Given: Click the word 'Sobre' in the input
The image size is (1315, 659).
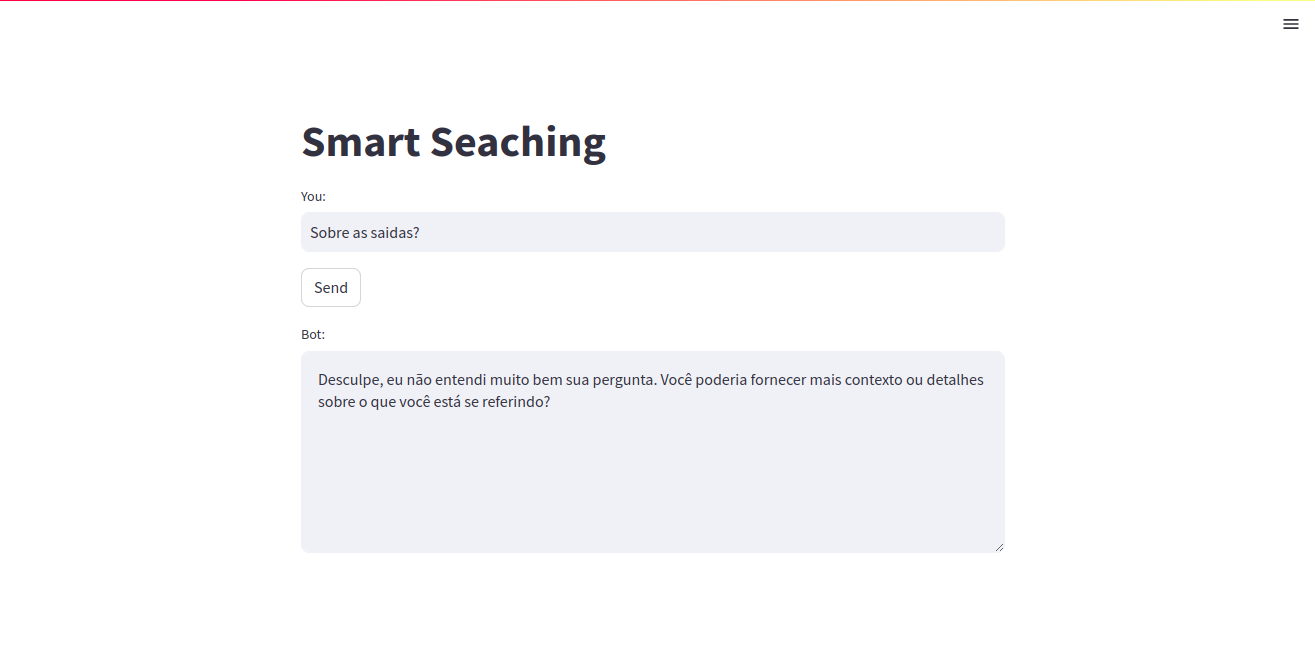Looking at the screenshot, I should click(x=329, y=232).
